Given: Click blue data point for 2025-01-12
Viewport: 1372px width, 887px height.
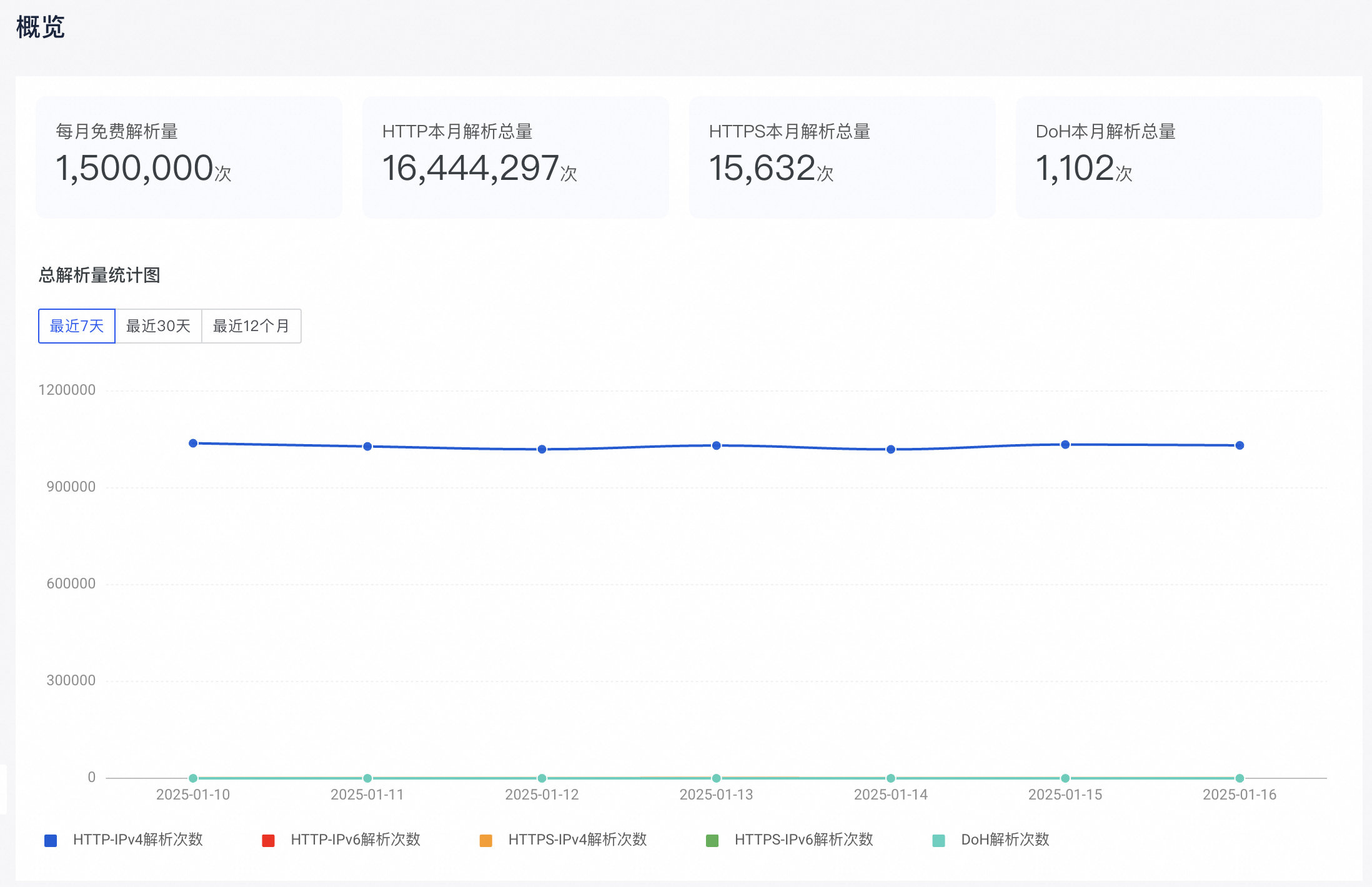Looking at the screenshot, I should [x=542, y=449].
